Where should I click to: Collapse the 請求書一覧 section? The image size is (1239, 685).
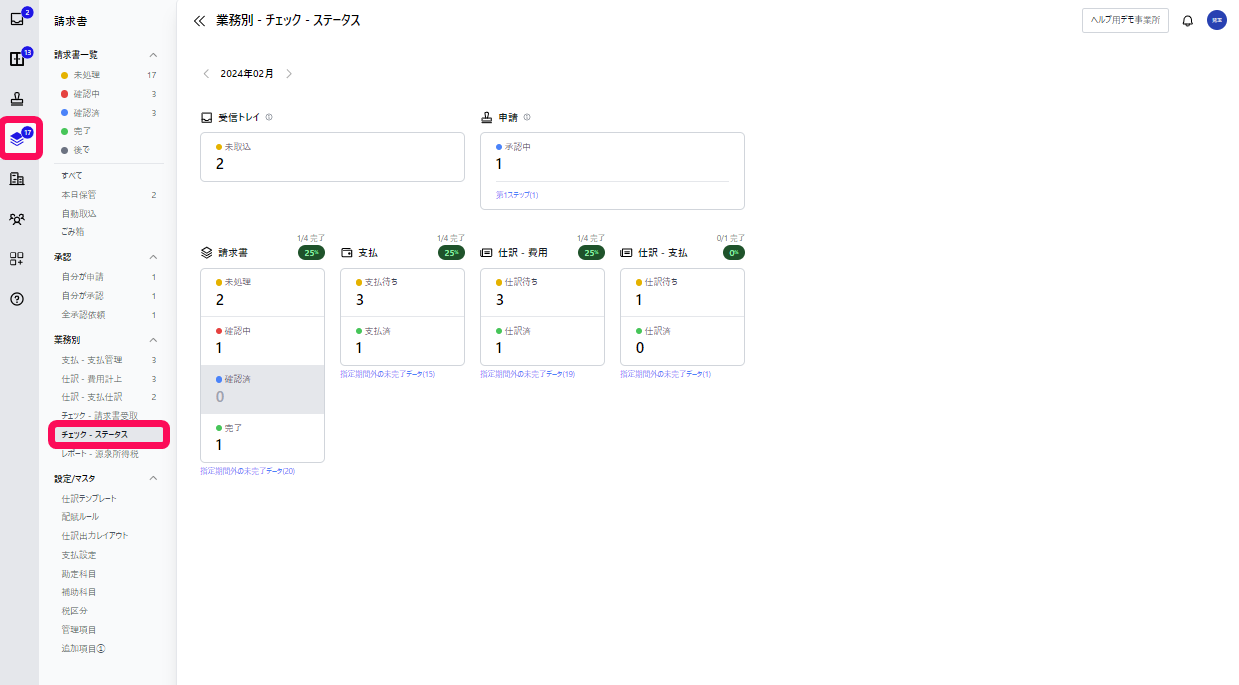[x=153, y=55]
